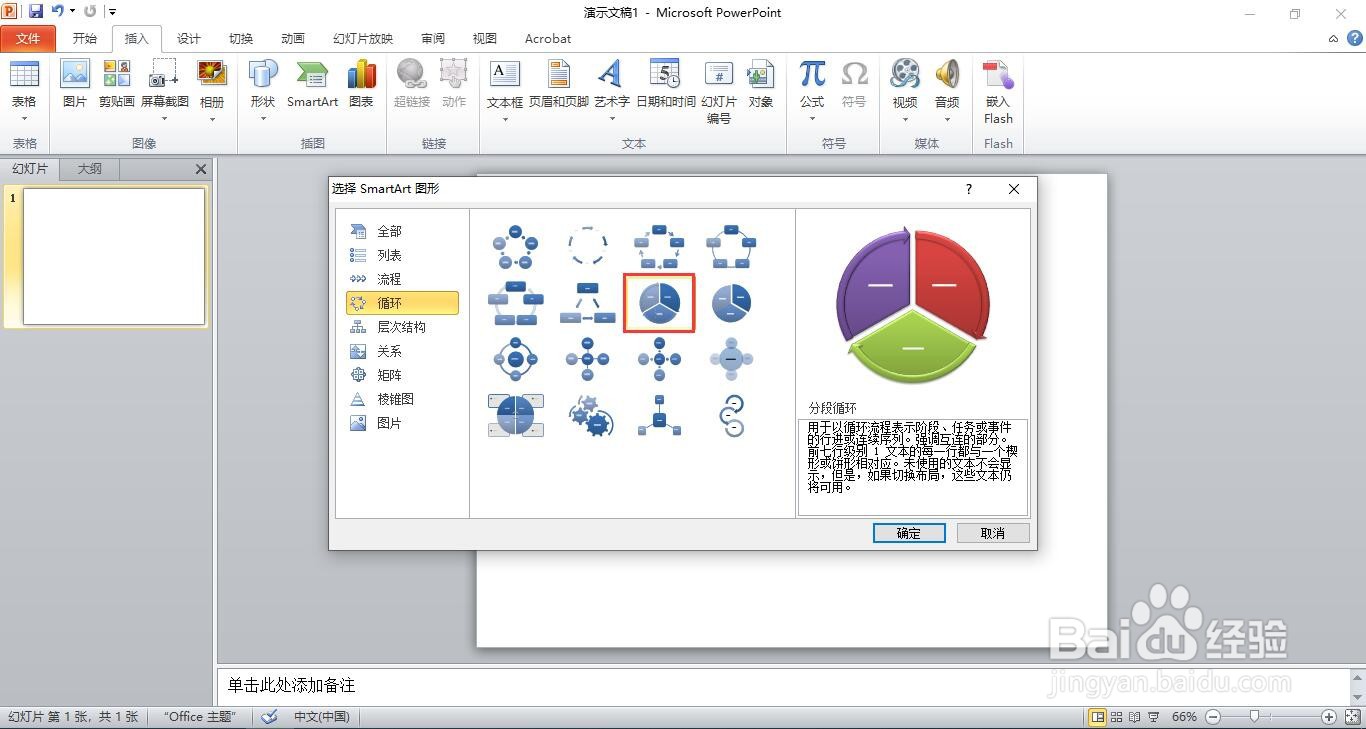Click the Table (表格) icon in ribbon
The height and width of the screenshot is (729, 1366).
pyautogui.click(x=24, y=76)
